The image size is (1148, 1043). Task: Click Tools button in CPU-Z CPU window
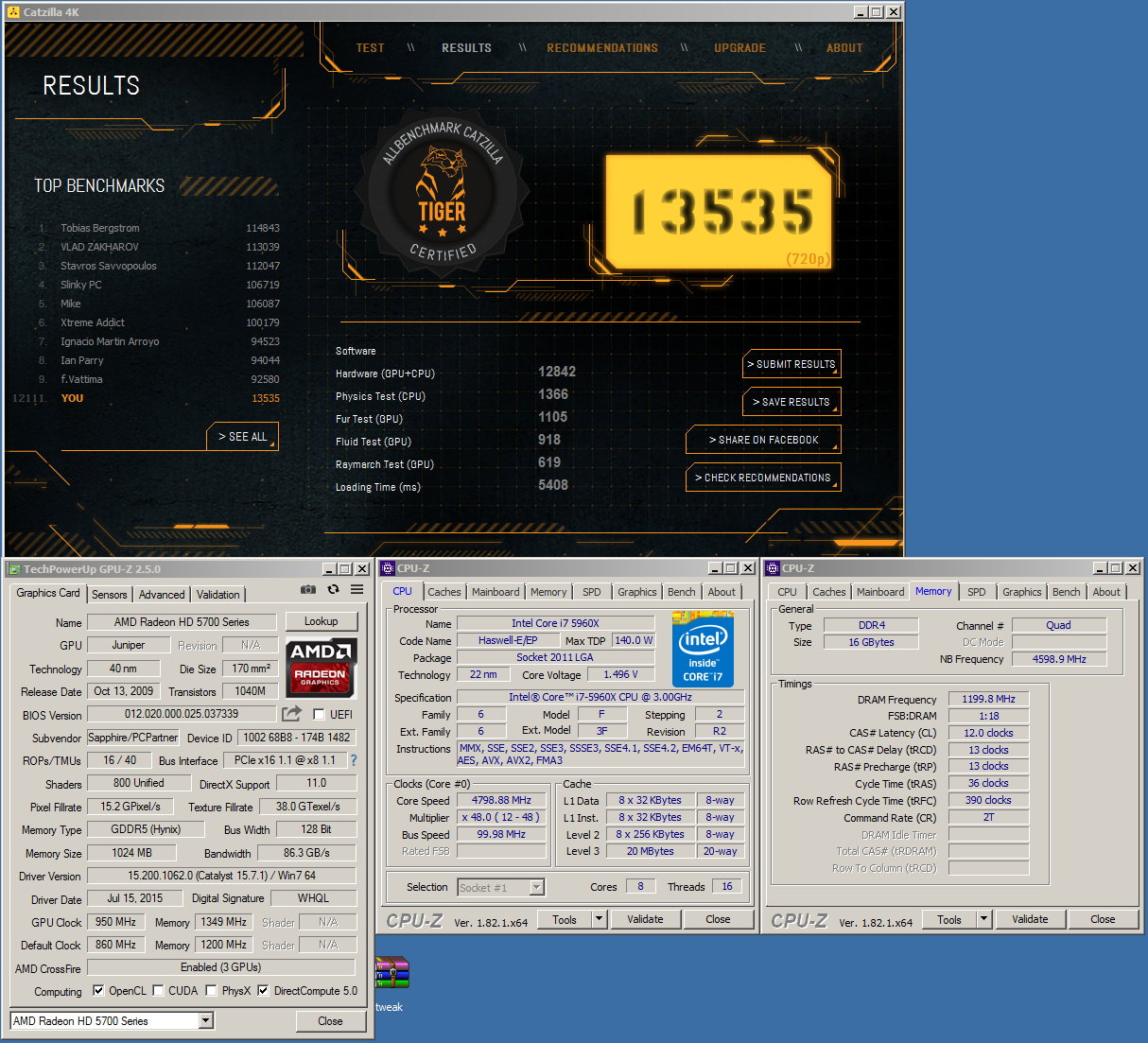point(565,919)
